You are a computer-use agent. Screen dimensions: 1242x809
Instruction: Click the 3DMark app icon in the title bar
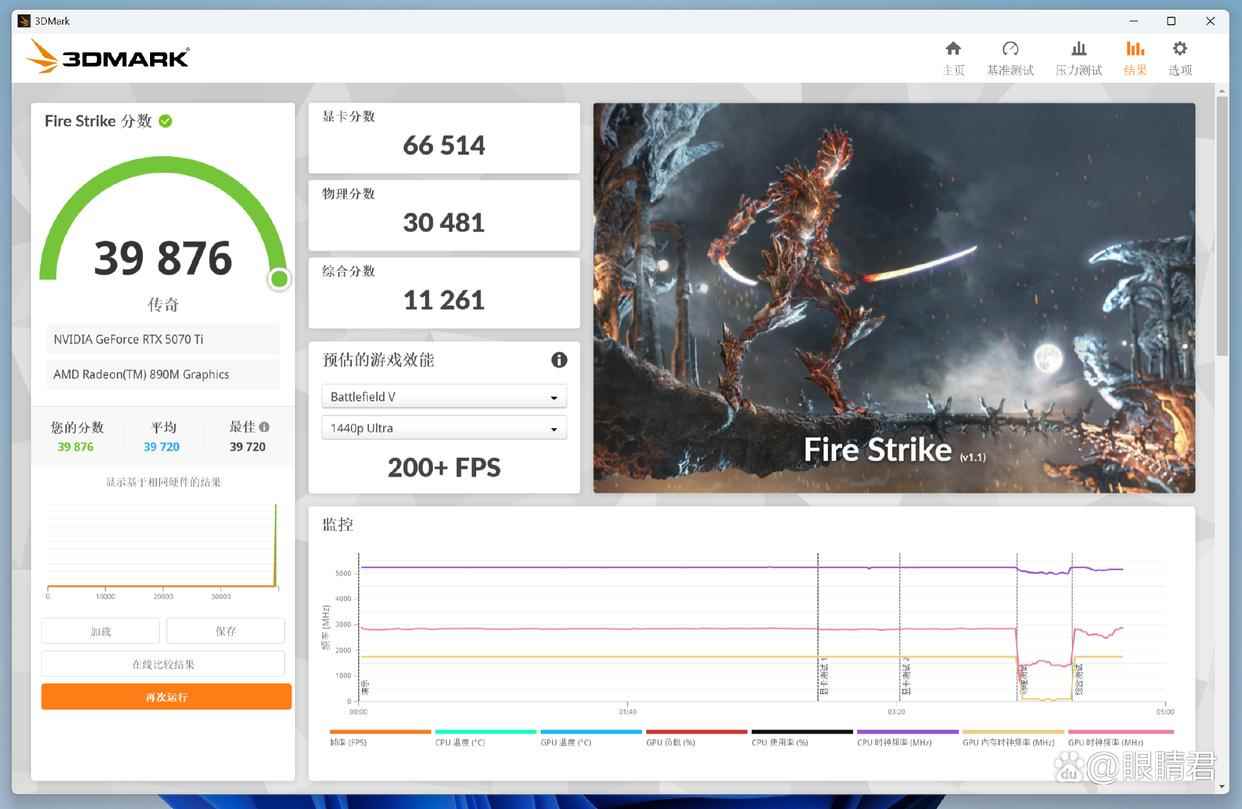tap(25, 20)
